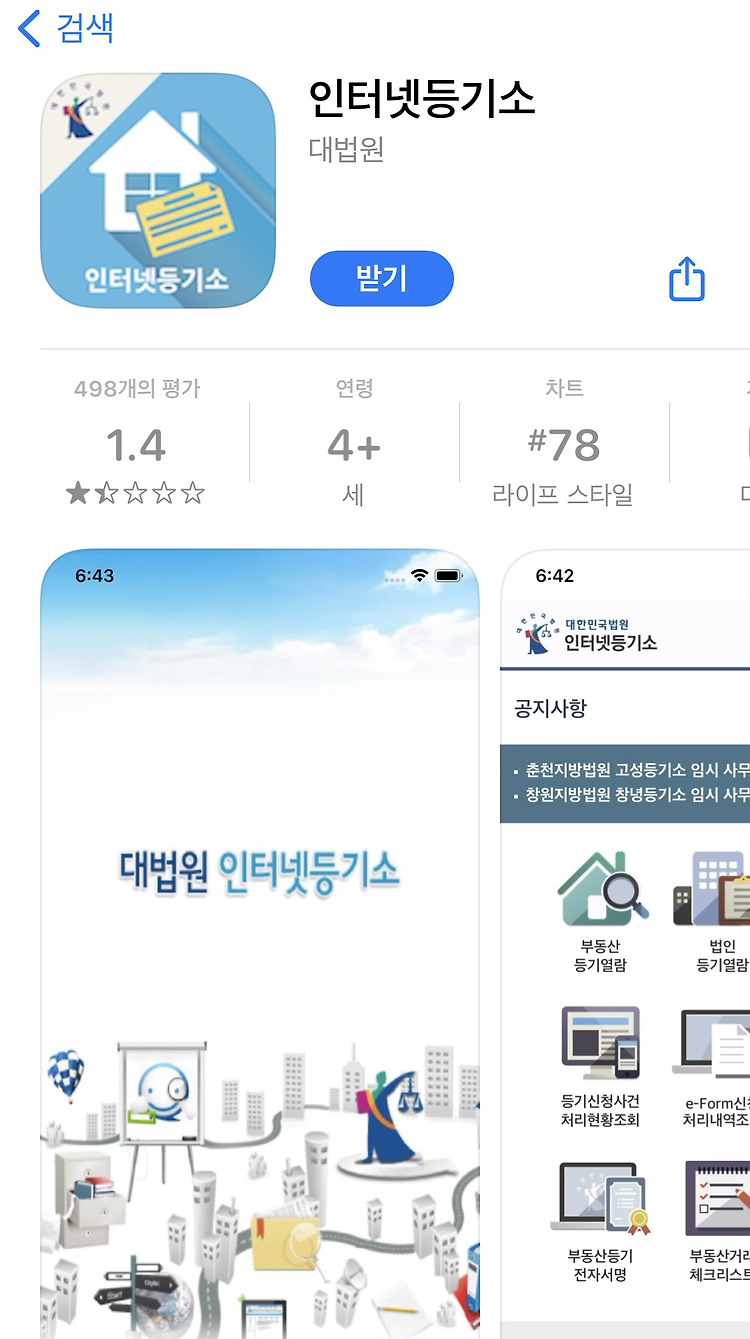The image size is (750, 1339).
Task: Open the #78 라이프 스타일 chart
Action: coord(563,444)
